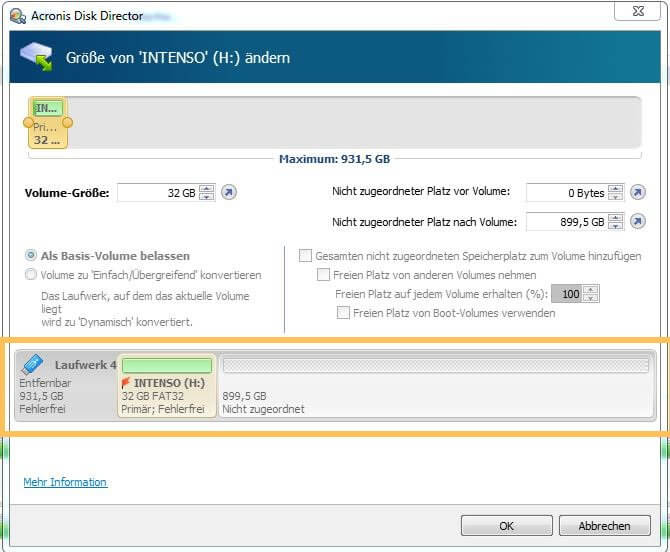Open the 'Mehr Information' link
The height and width of the screenshot is (552, 670).
click(x=65, y=482)
